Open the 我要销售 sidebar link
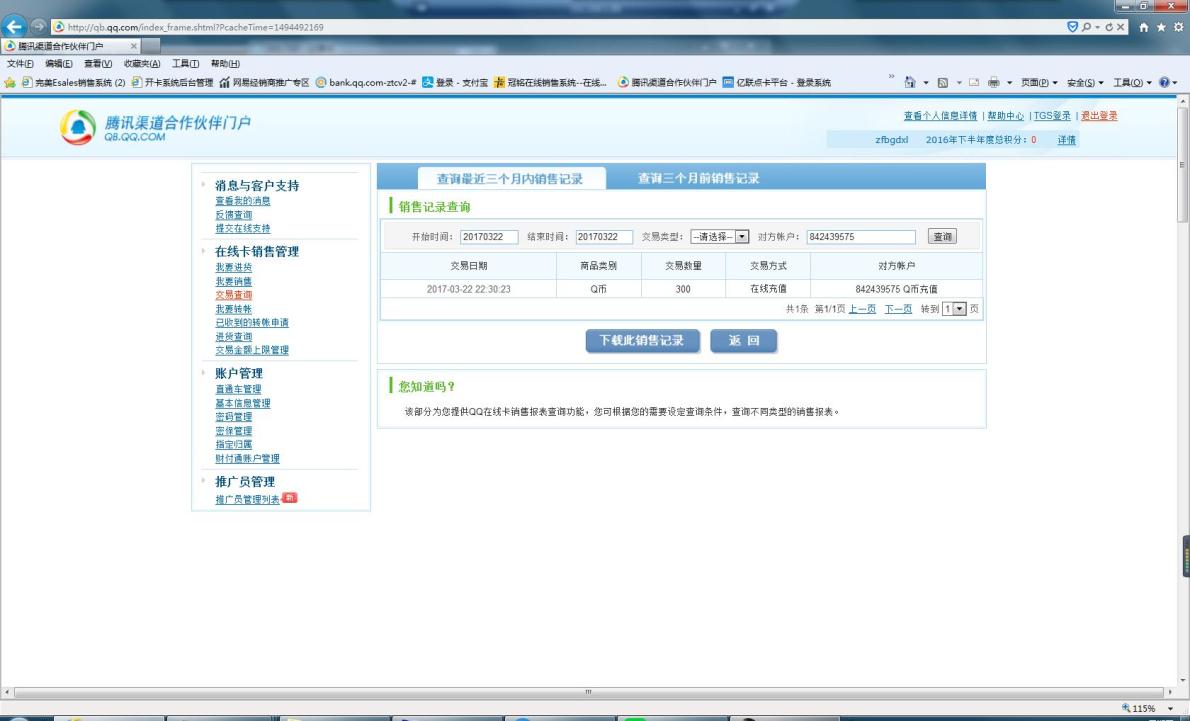 [x=233, y=282]
